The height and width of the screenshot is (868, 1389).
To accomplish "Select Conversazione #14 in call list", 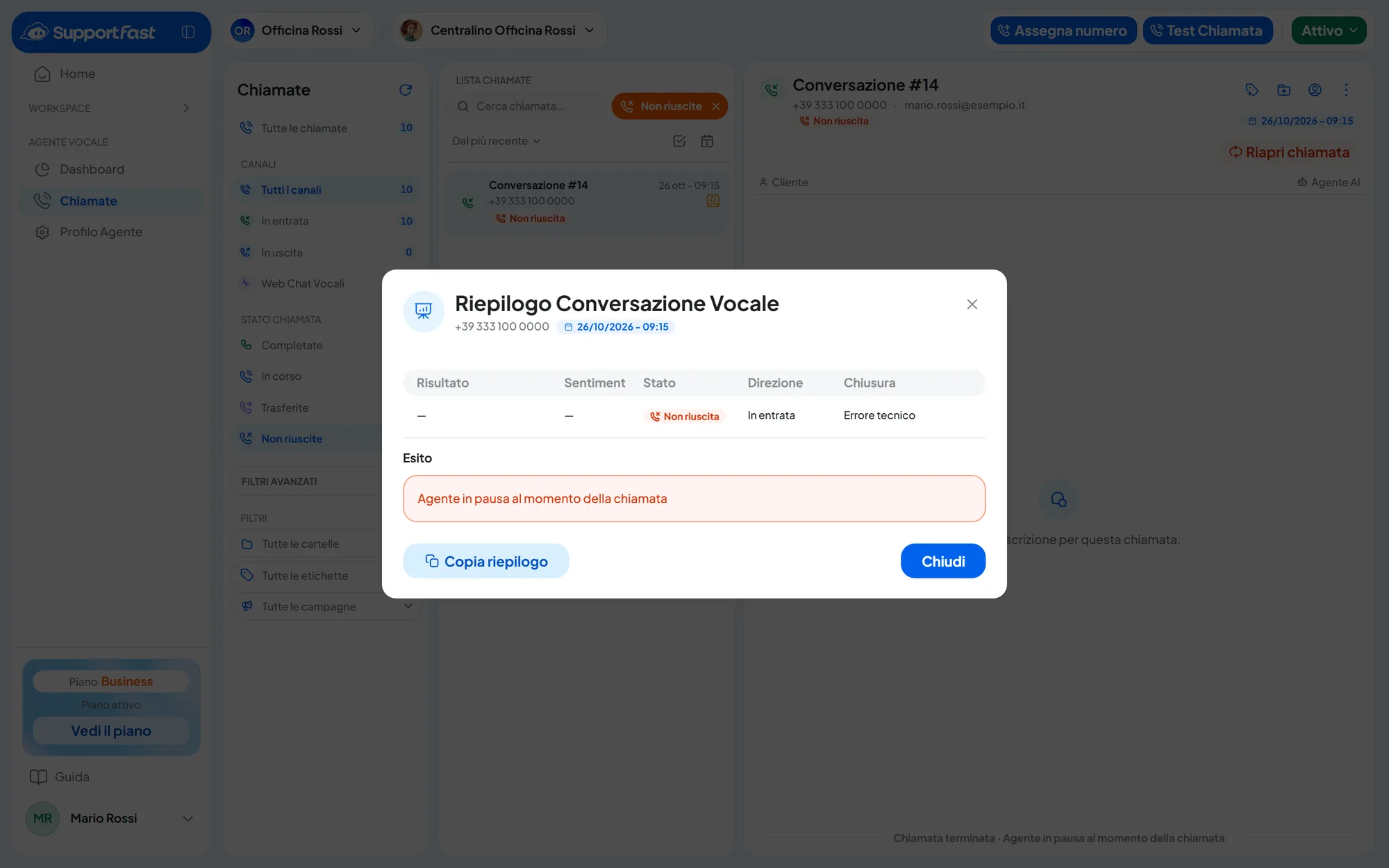I will (587, 201).
